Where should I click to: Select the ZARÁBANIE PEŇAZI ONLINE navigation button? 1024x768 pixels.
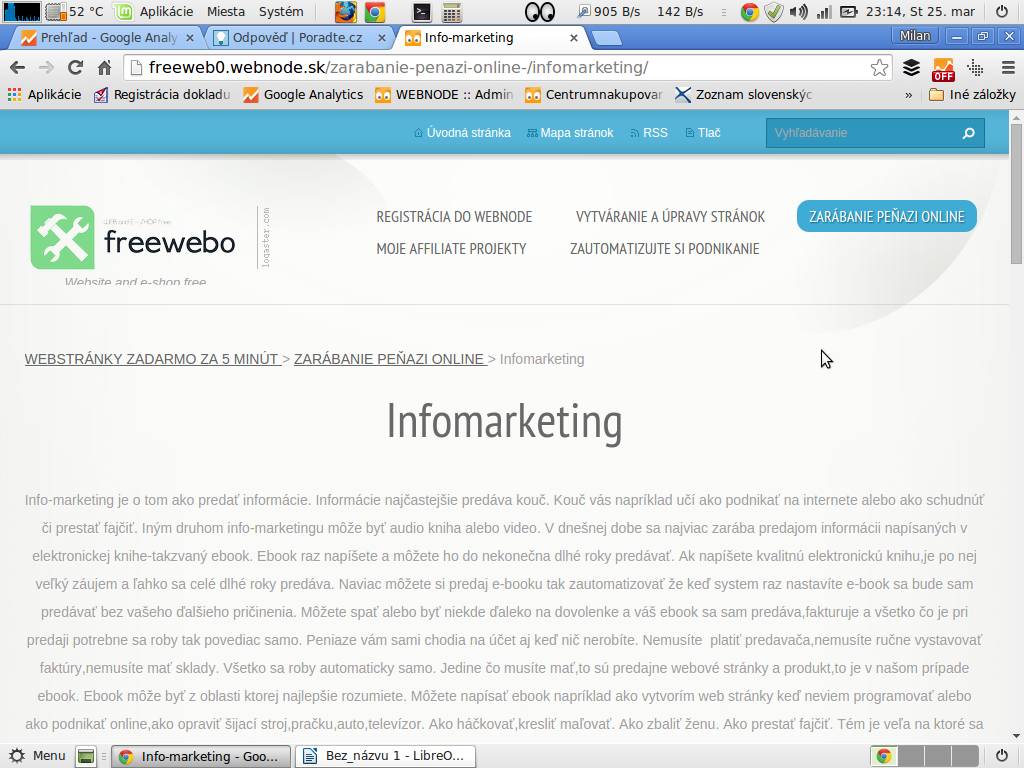click(x=887, y=216)
